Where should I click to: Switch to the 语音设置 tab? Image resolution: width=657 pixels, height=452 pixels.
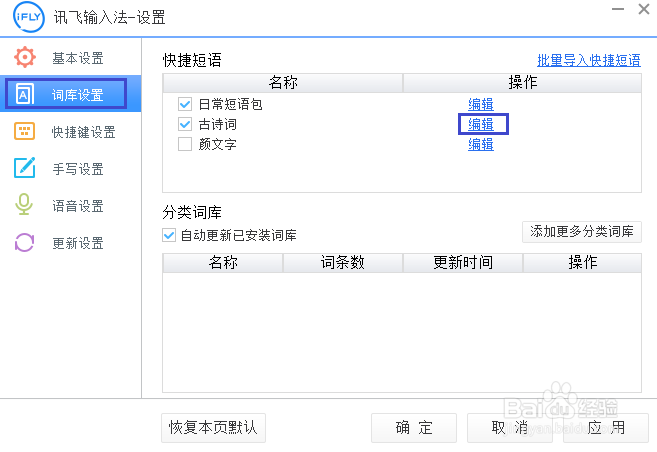pyautogui.click(x=78, y=206)
